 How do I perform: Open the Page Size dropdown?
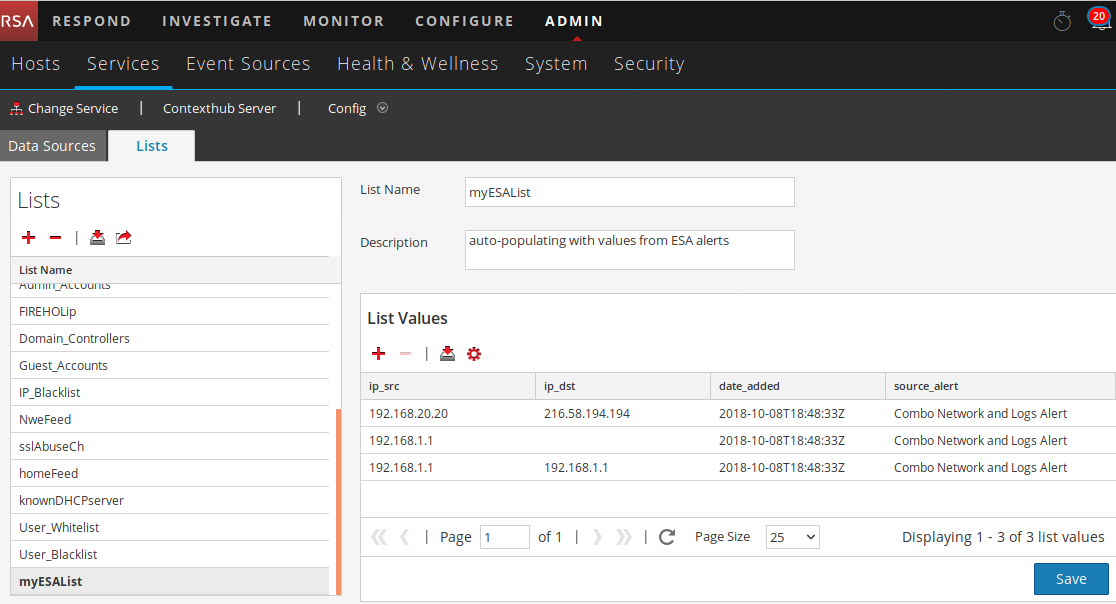[x=793, y=537]
